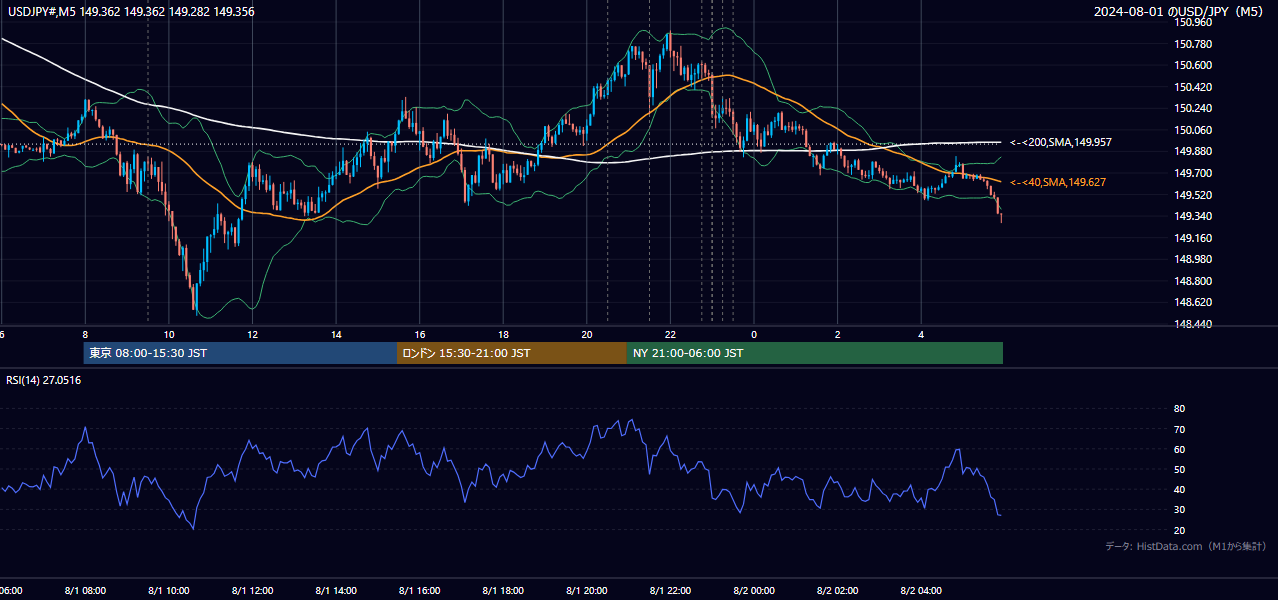Click bottom time label 8/2 02:00
The width and height of the screenshot is (1278, 600).
pos(838,591)
